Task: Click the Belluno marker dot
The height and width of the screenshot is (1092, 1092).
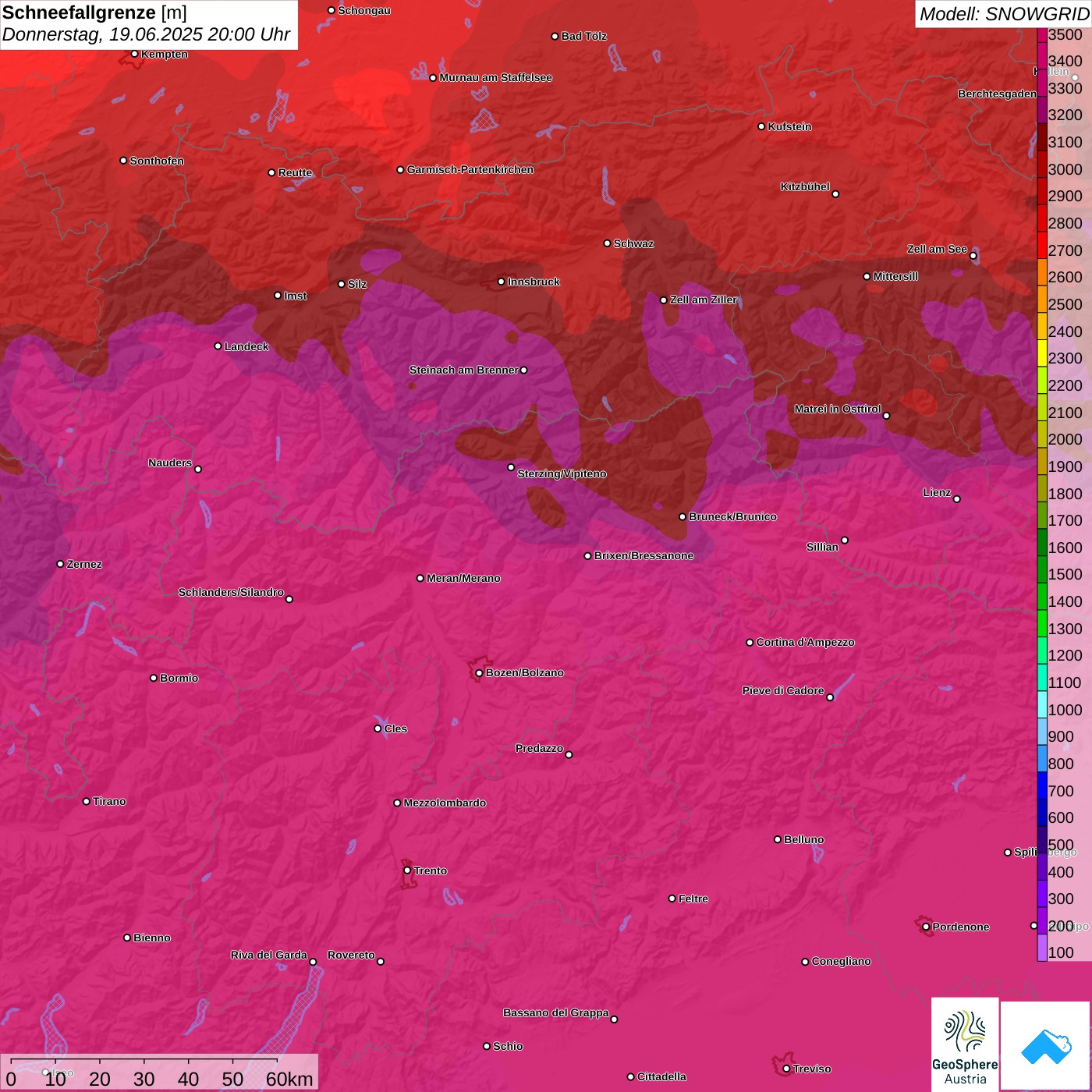Action: (x=778, y=839)
